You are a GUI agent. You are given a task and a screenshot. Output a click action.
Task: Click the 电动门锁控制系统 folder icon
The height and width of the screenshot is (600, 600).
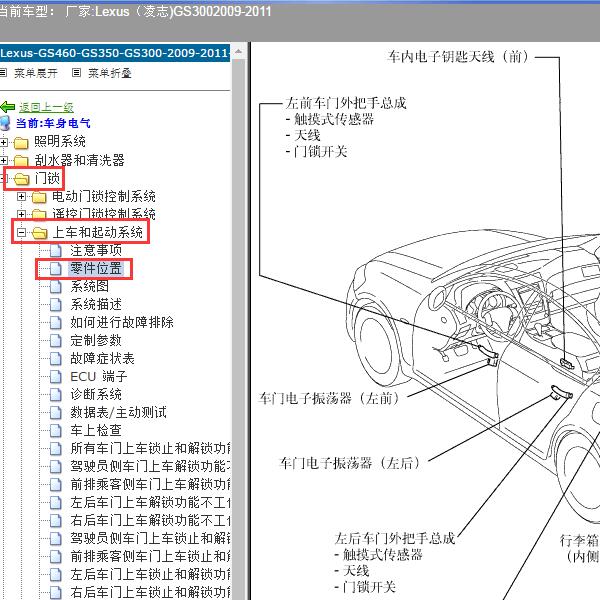click(x=39, y=197)
